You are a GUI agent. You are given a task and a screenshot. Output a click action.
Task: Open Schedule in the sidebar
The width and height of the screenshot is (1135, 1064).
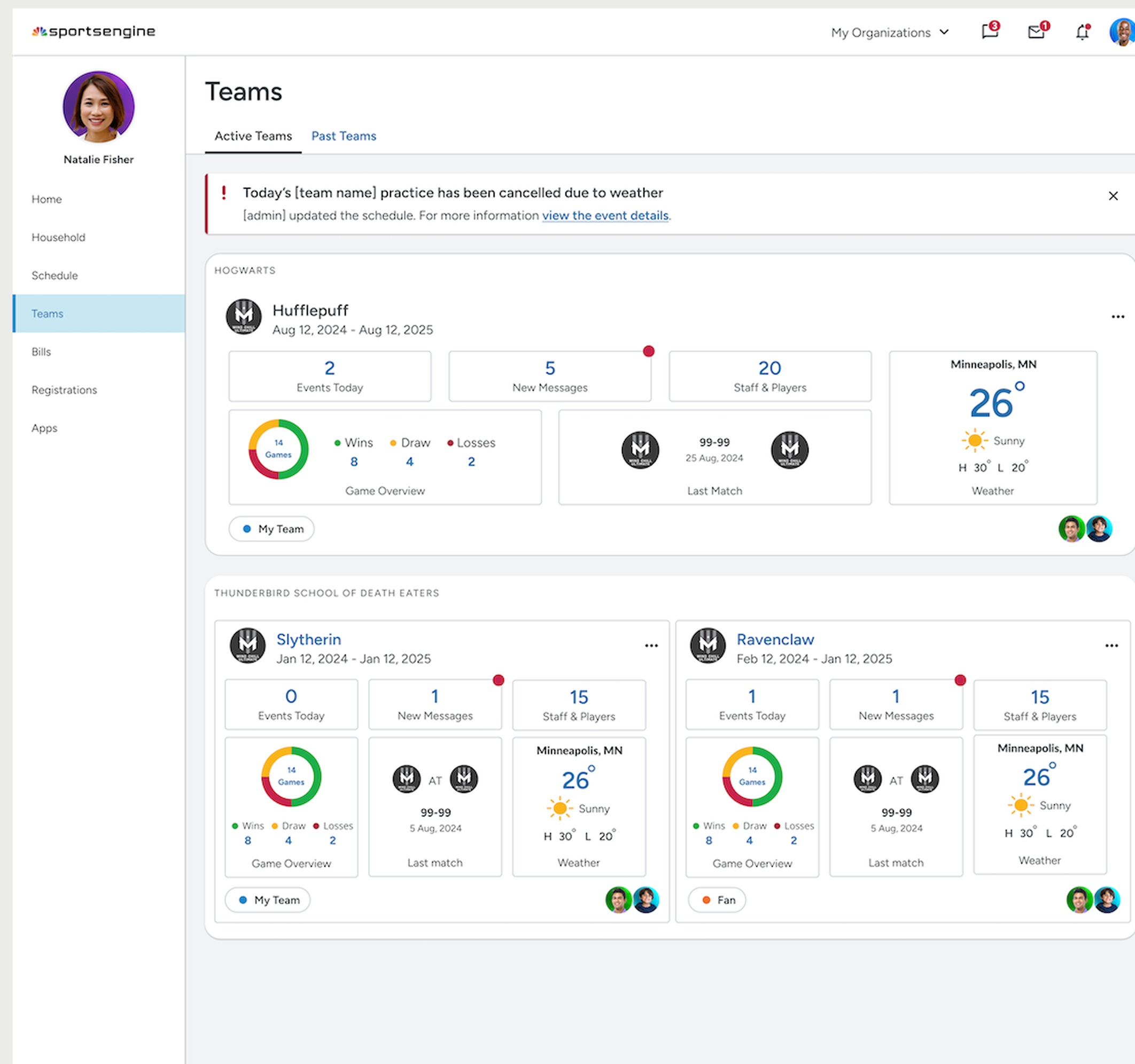click(55, 275)
